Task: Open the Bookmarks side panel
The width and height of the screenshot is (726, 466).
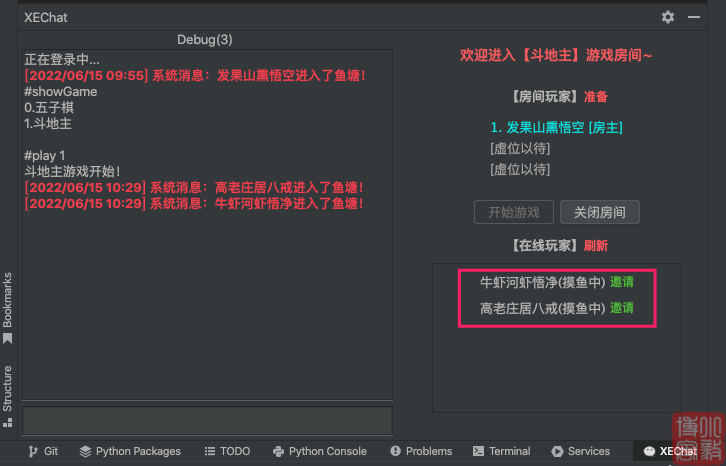Action: [x=7, y=308]
